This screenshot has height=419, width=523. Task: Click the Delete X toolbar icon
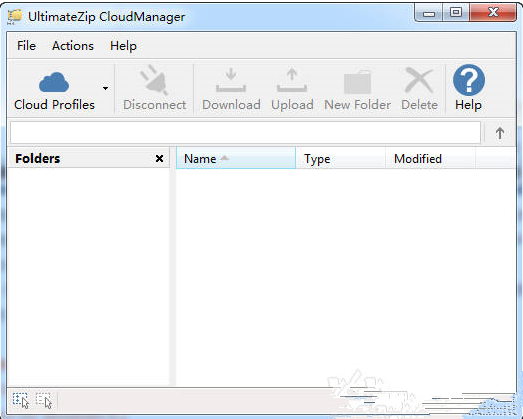tap(419, 80)
